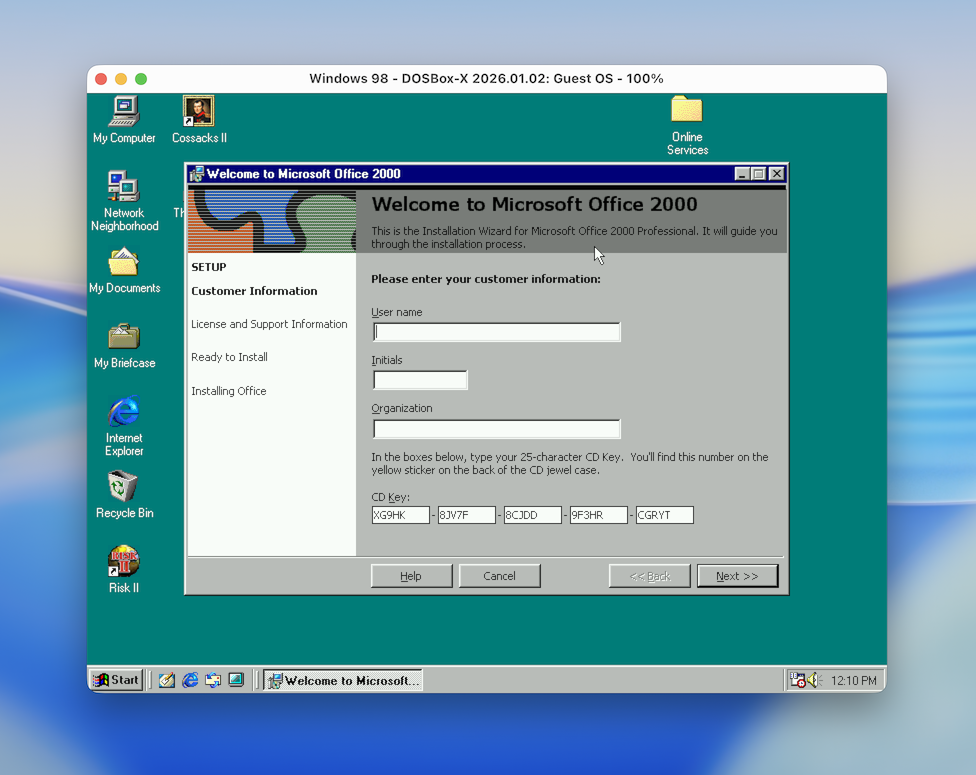Click into the Organization field
Viewport: 976px width, 775px height.
point(497,428)
